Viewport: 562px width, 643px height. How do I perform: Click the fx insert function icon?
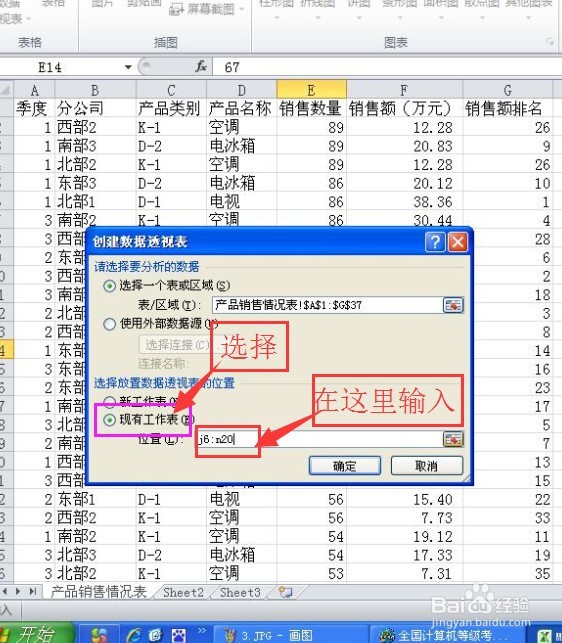[x=201, y=66]
